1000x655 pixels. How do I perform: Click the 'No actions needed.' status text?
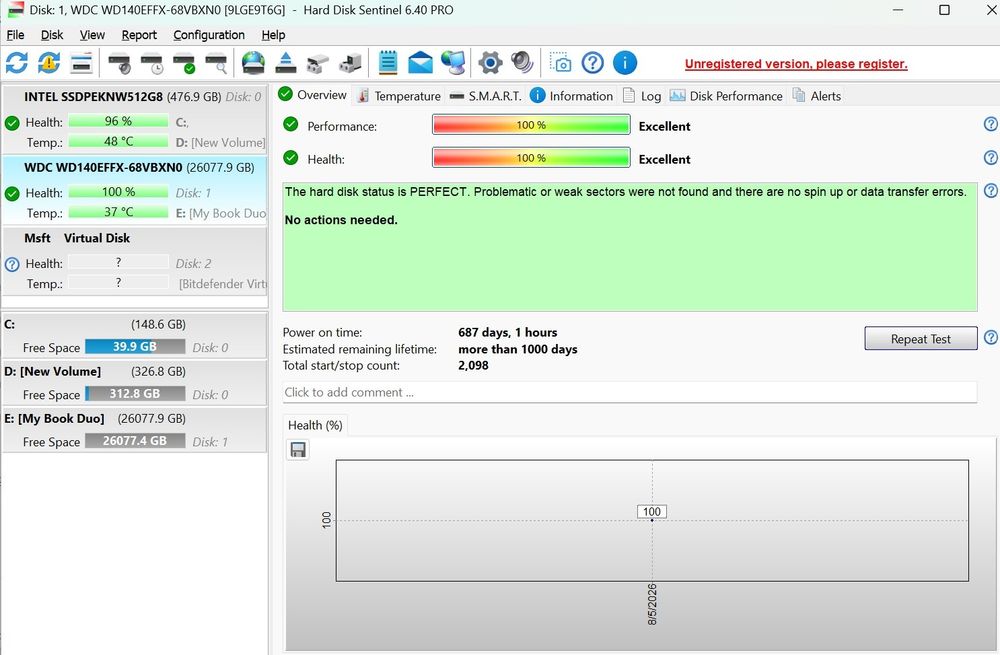tap(341, 220)
